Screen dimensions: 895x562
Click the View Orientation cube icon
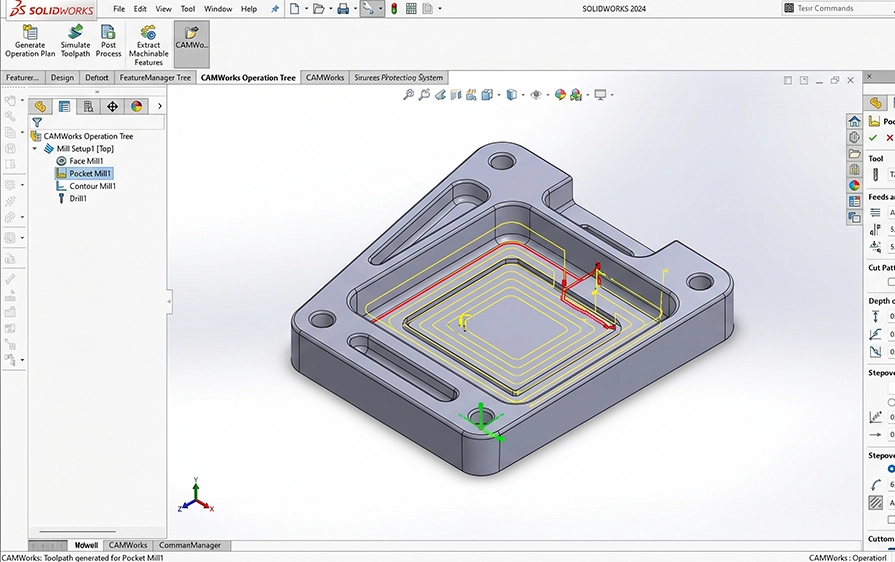(x=487, y=95)
